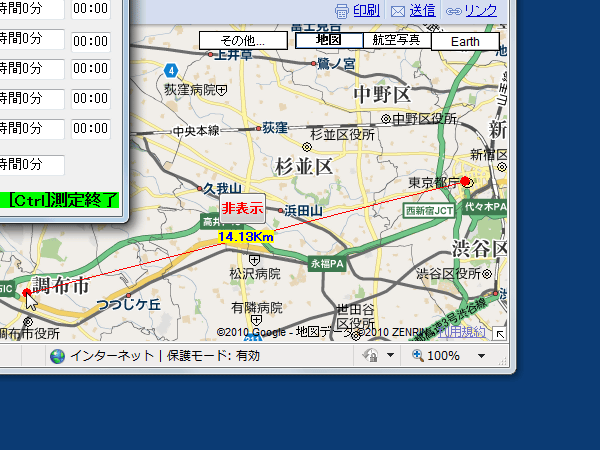This screenshot has width=600, height=450.
Task: Click the chain link icon beside リンク
Action: click(453, 11)
